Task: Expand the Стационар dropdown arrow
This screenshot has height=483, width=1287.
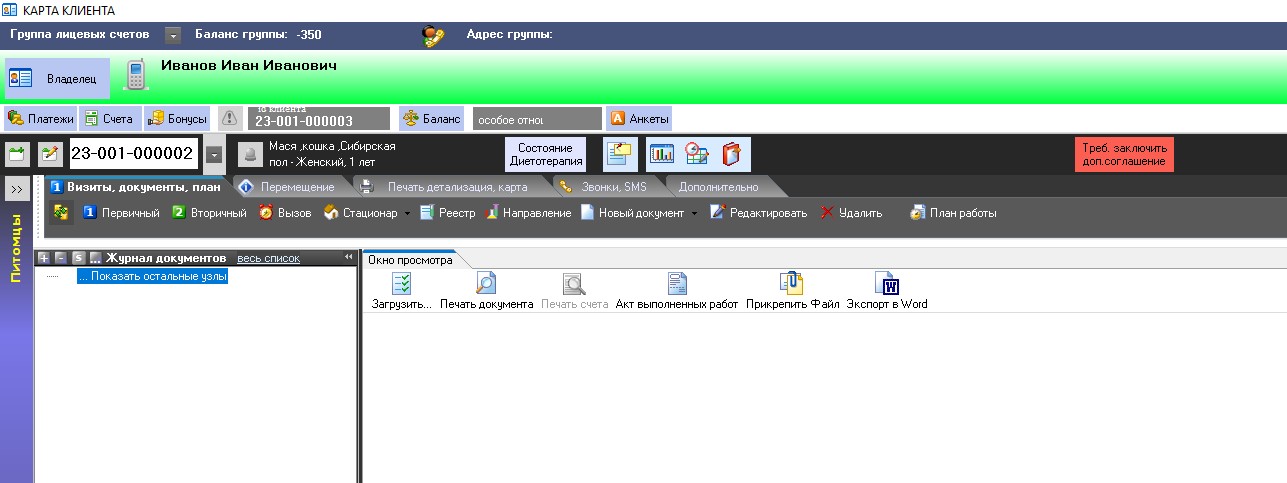Action: [x=408, y=213]
